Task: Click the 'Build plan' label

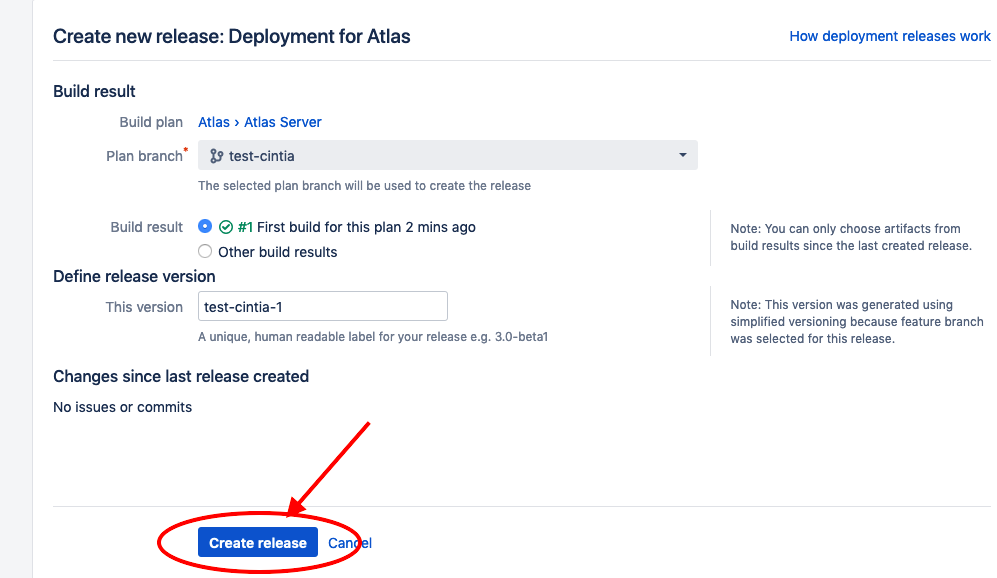Action: point(151,122)
